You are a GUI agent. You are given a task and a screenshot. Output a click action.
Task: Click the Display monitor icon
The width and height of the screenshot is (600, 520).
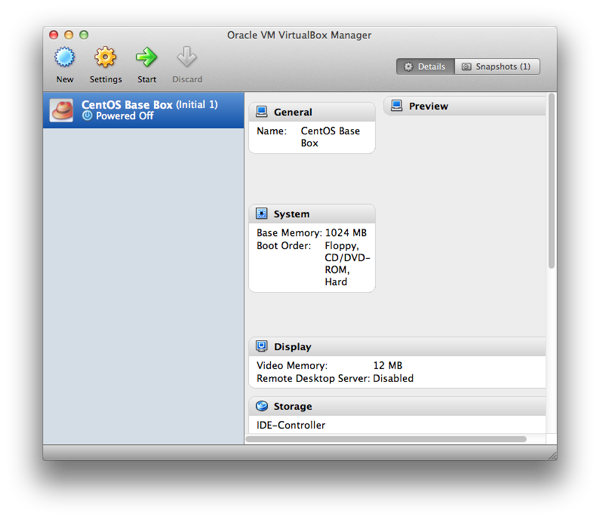(262, 347)
